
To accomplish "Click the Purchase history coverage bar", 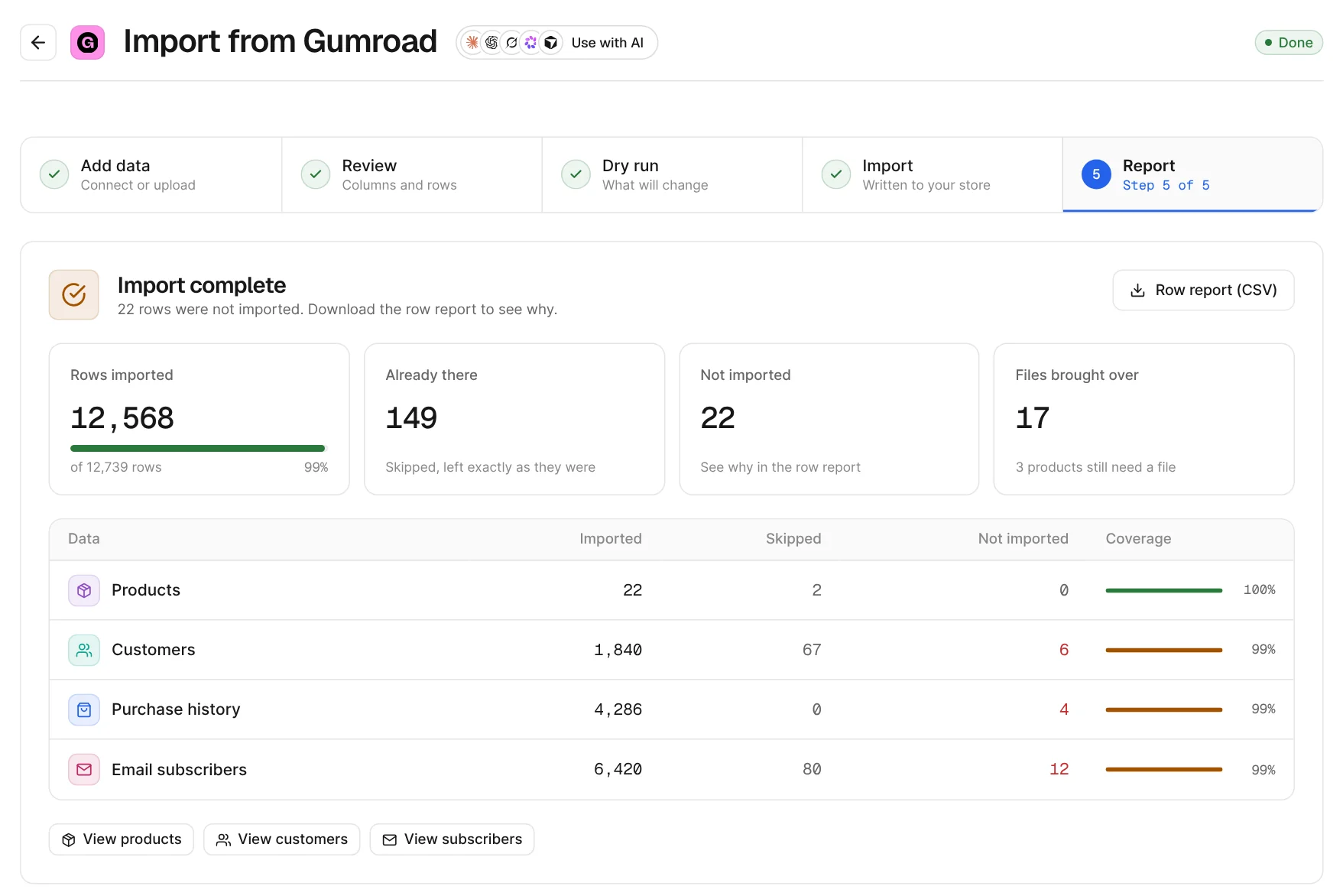I will 1163,709.
